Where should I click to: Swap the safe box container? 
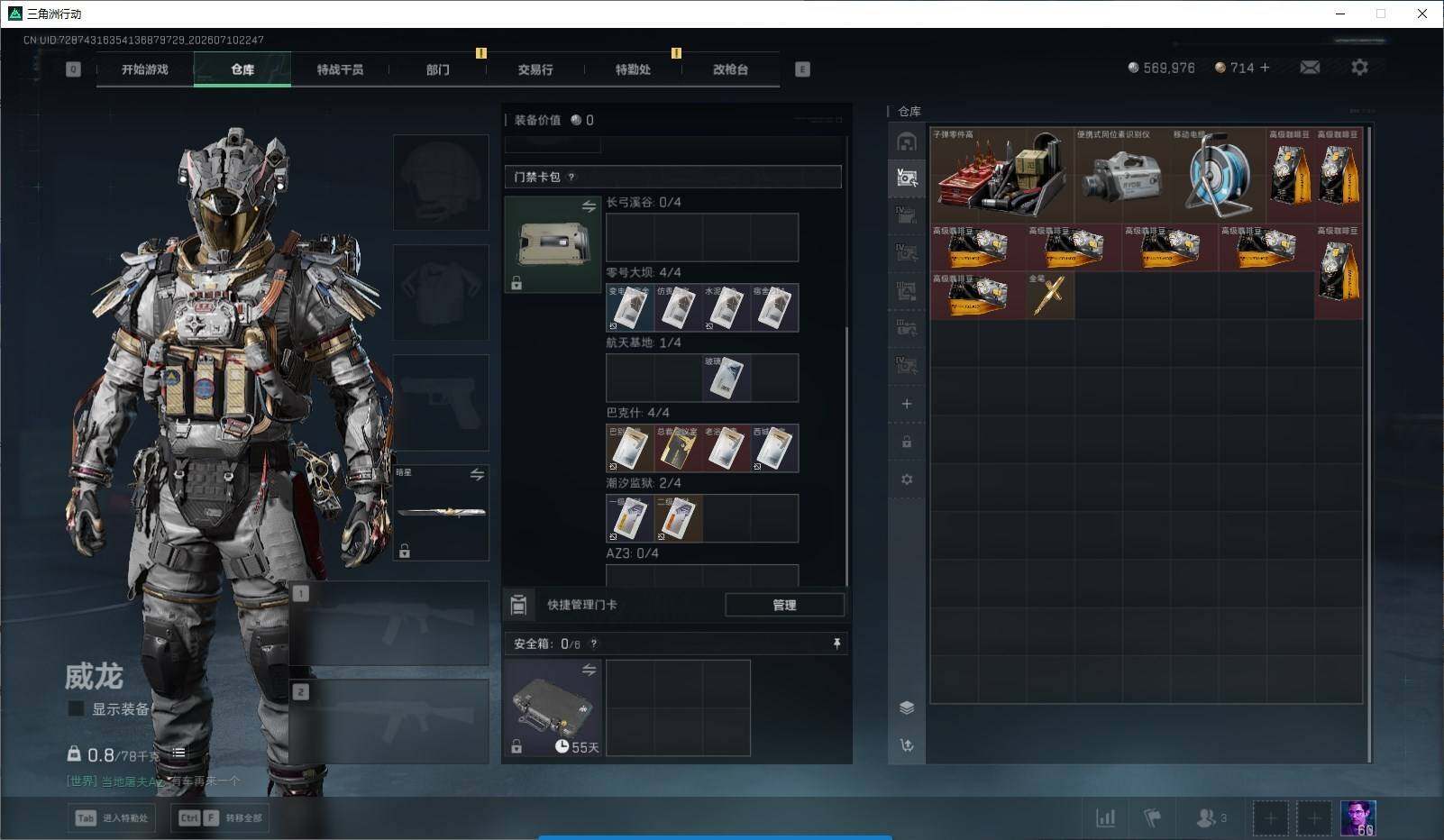point(589,670)
